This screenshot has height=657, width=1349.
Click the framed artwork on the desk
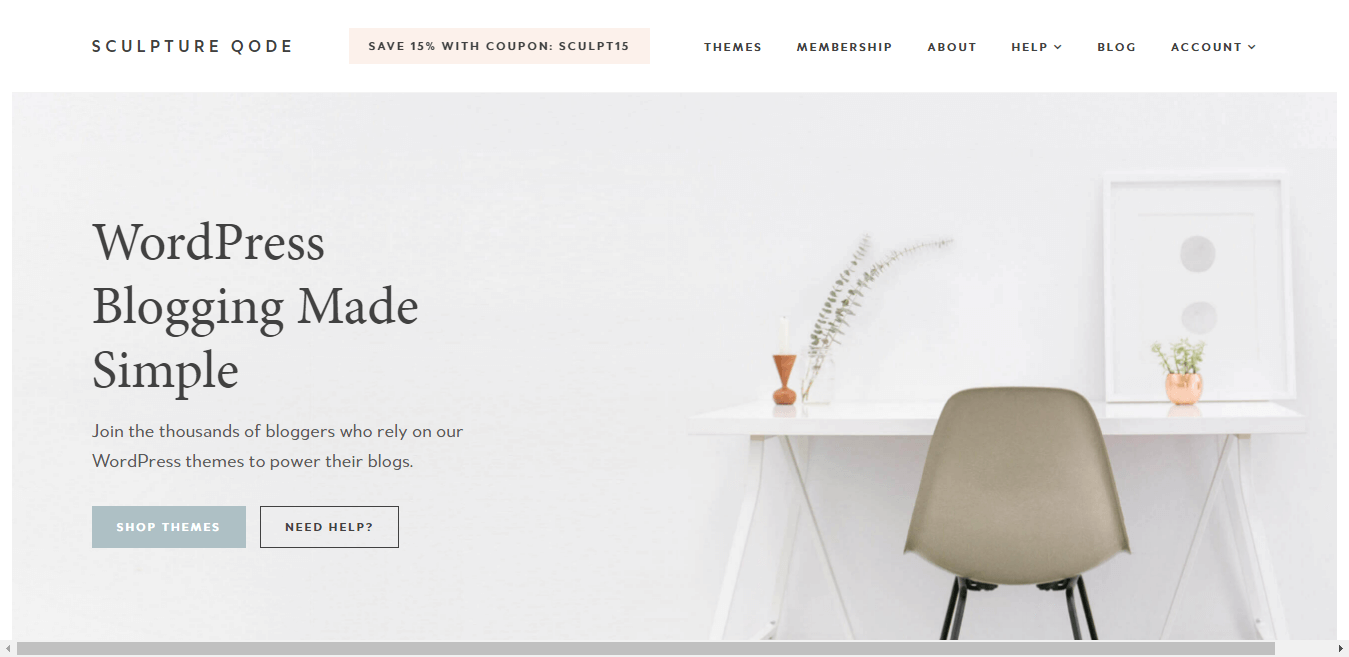[x=1198, y=287]
